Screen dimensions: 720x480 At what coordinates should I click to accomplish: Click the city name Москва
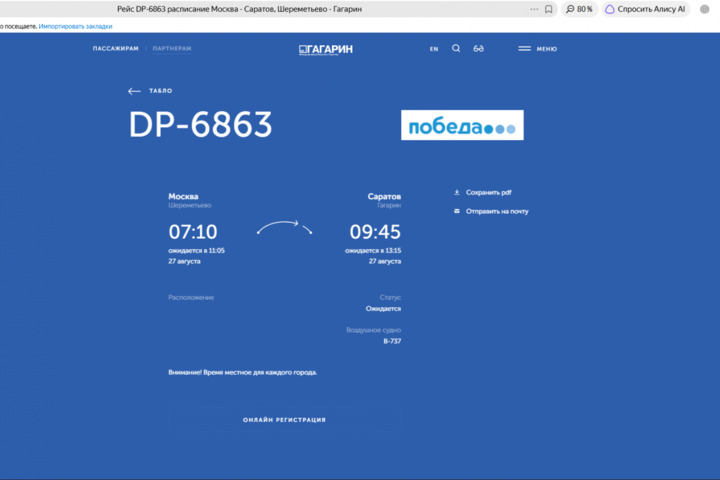click(183, 196)
